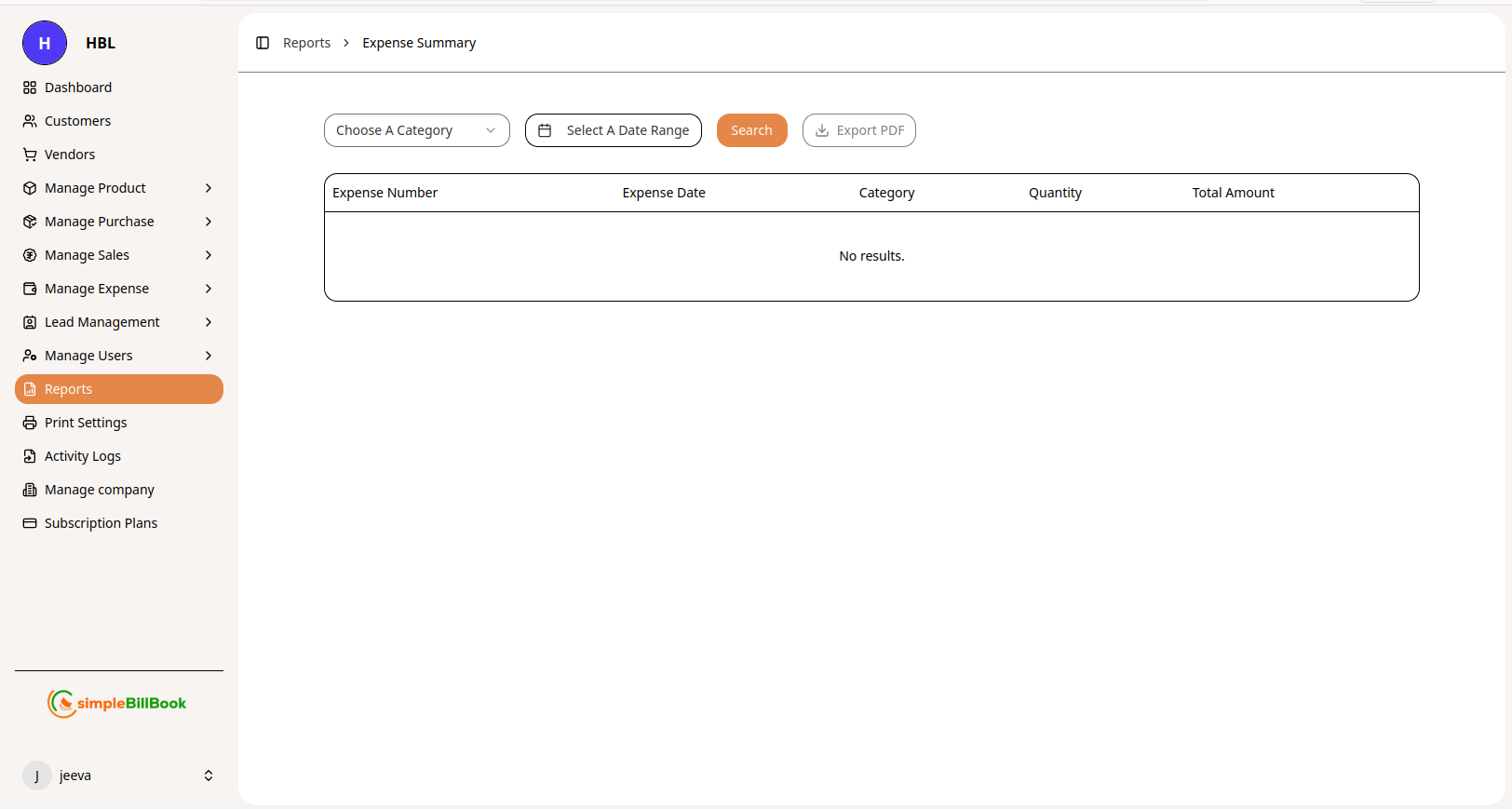Expand Manage Purchase chevron
This screenshot has width=1512, height=809.
[x=209, y=222]
